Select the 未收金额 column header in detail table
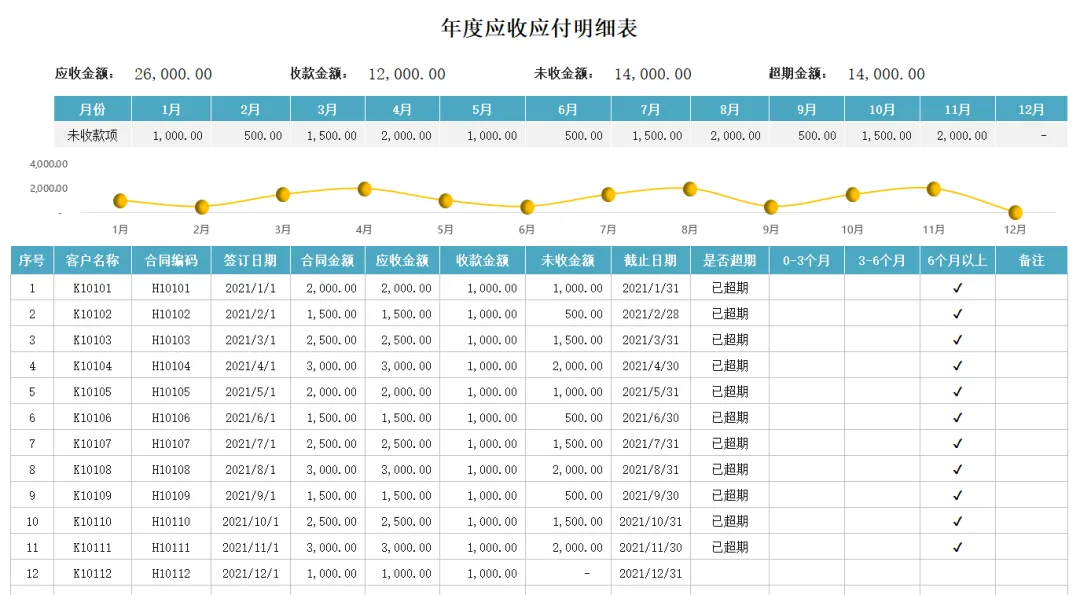The height and width of the screenshot is (595, 1080). pyautogui.click(x=568, y=260)
